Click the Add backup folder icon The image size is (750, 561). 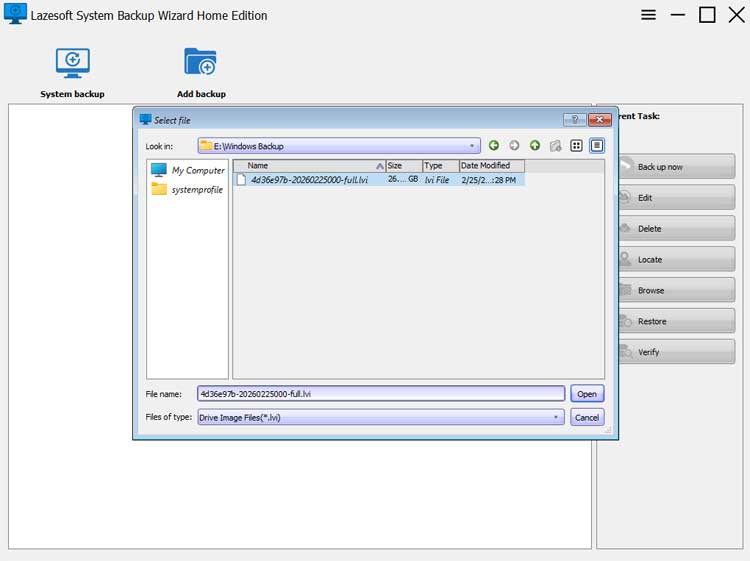(x=200, y=62)
